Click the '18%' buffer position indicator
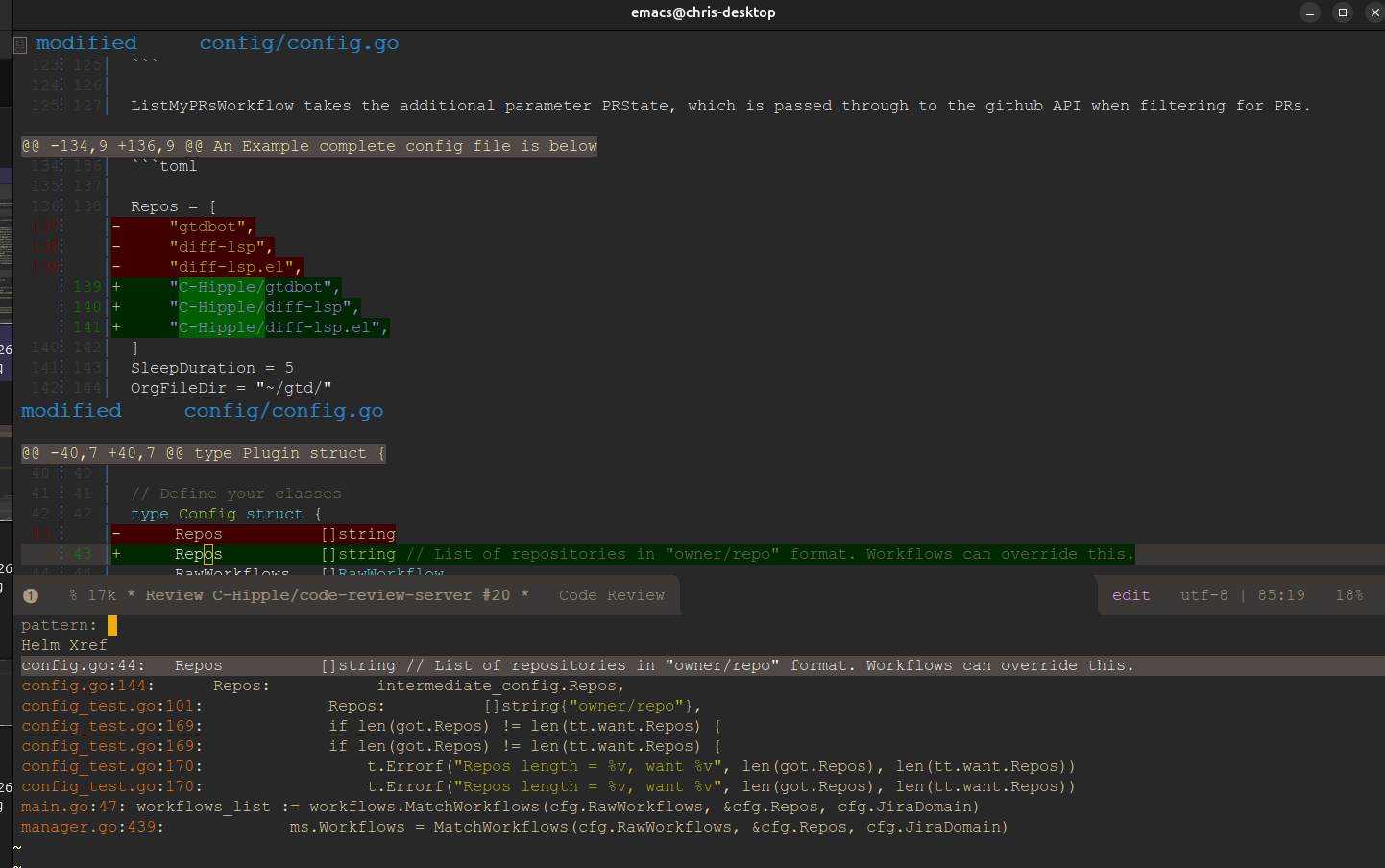This screenshot has width=1385, height=868. [1349, 595]
